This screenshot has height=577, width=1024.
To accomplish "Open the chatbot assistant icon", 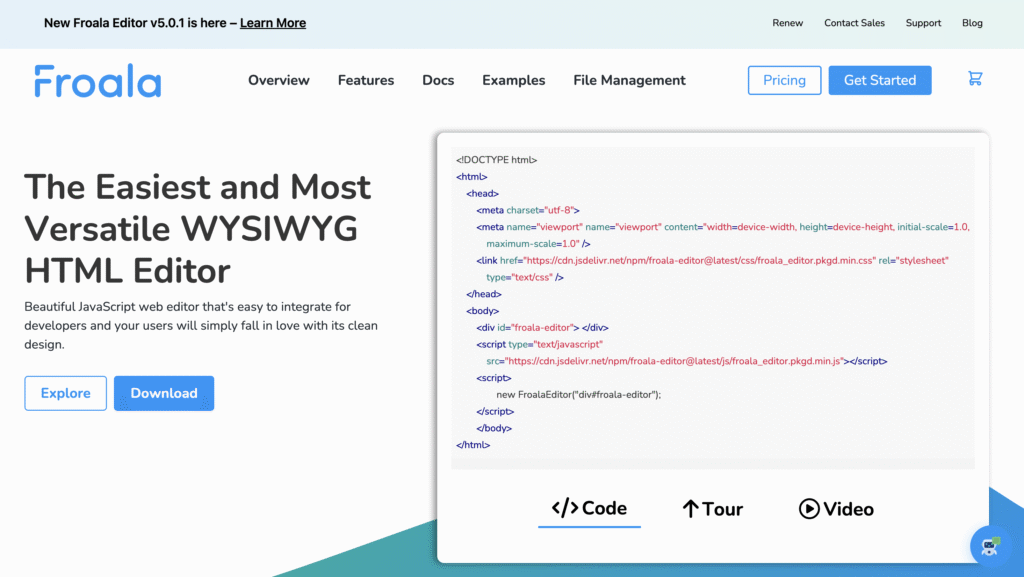I will [x=990, y=546].
